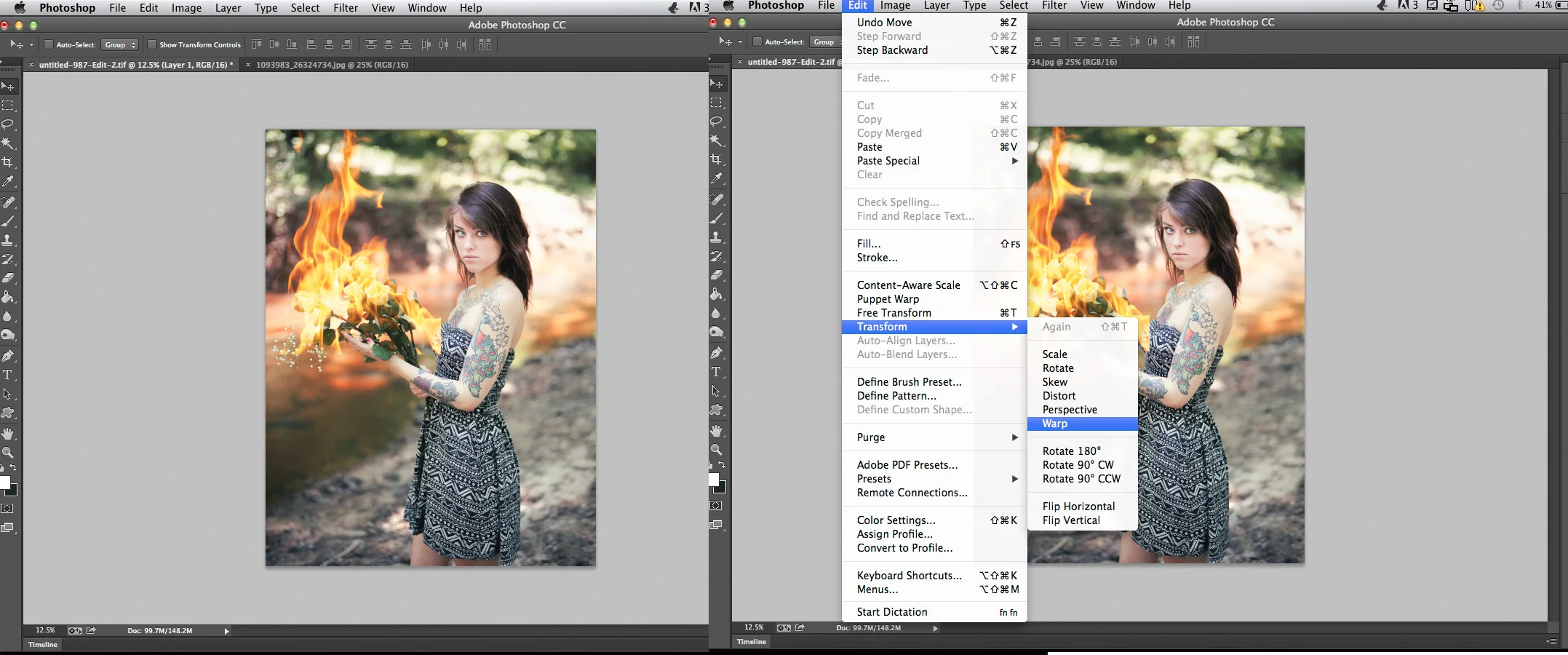The image size is (1568, 655).
Task: Open Timeline panel in left window
Action: pyautogui.click(x=43, y=645)
